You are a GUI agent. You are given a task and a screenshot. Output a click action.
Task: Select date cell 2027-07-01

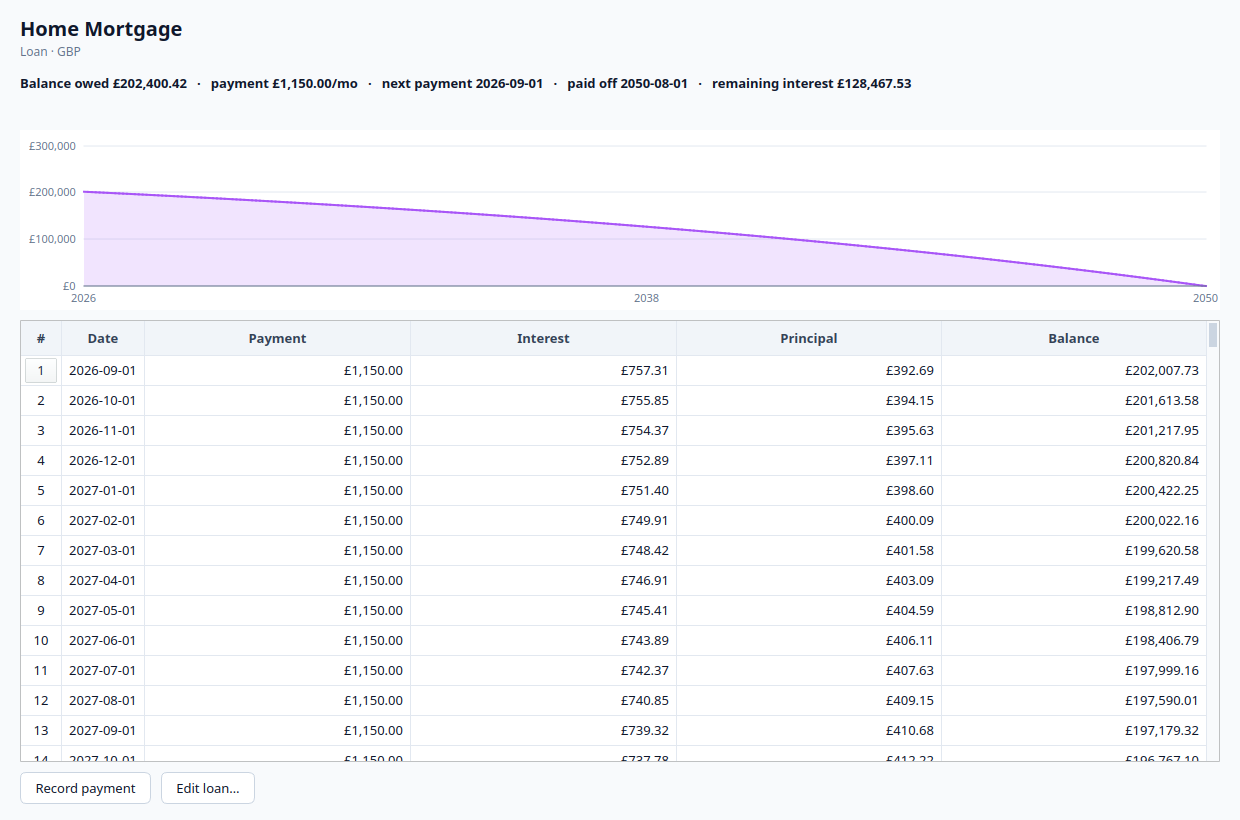[103, 671]
